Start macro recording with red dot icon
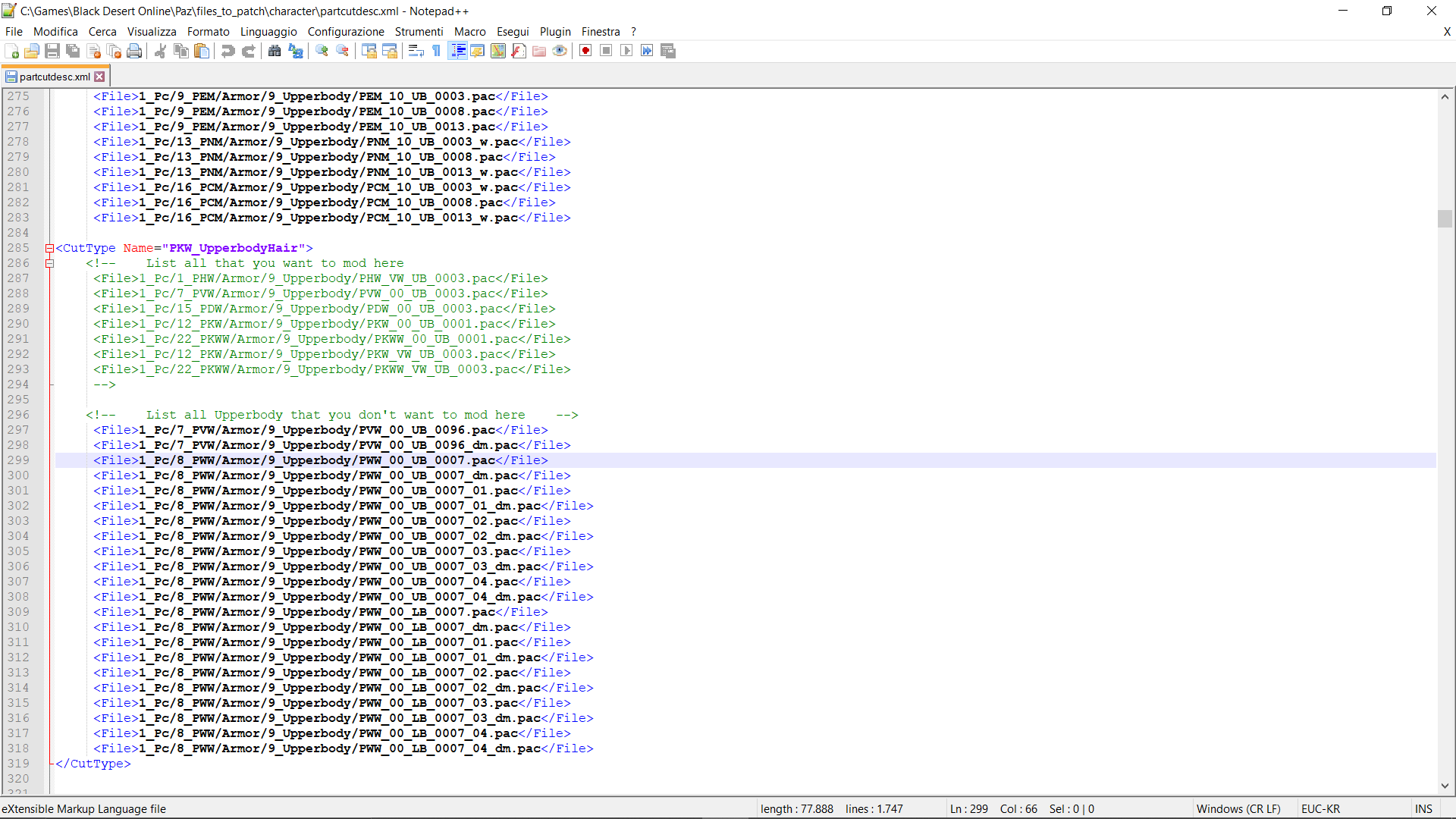The height and width of the screenshot is (819, 1456). (585, 51)
